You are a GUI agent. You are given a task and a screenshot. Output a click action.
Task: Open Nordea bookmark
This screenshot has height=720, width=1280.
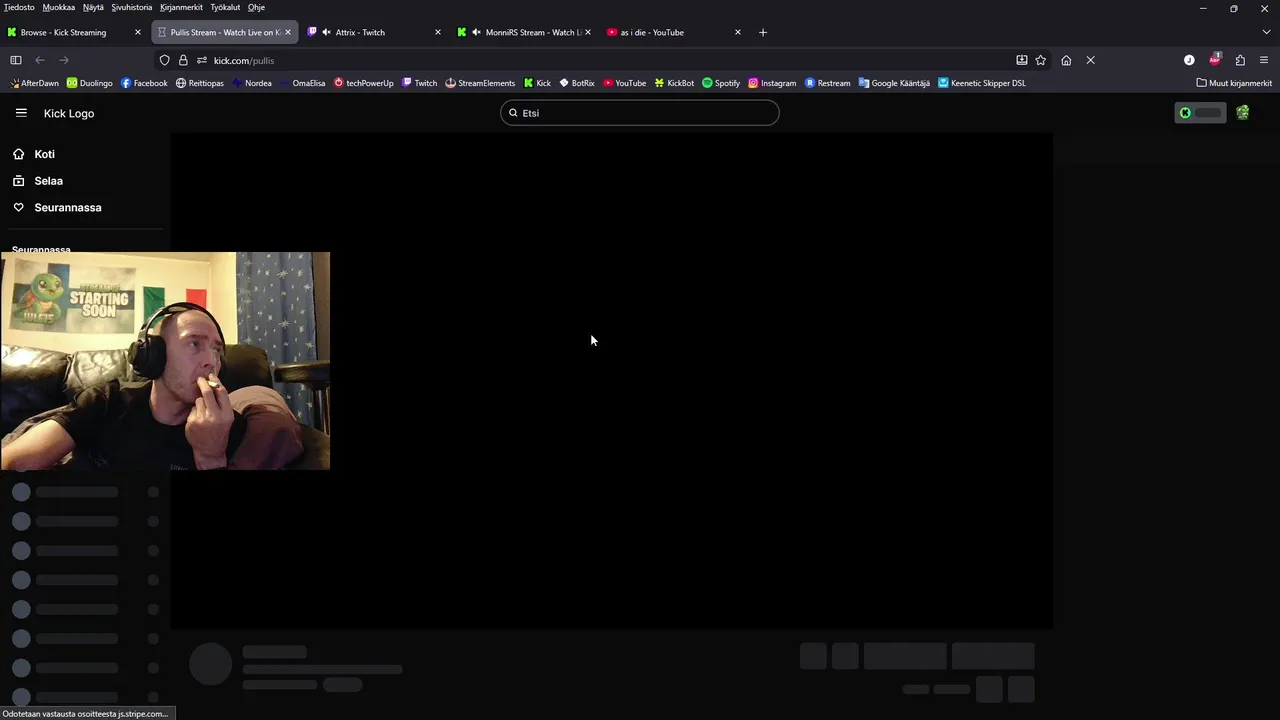tap(252, 83)
